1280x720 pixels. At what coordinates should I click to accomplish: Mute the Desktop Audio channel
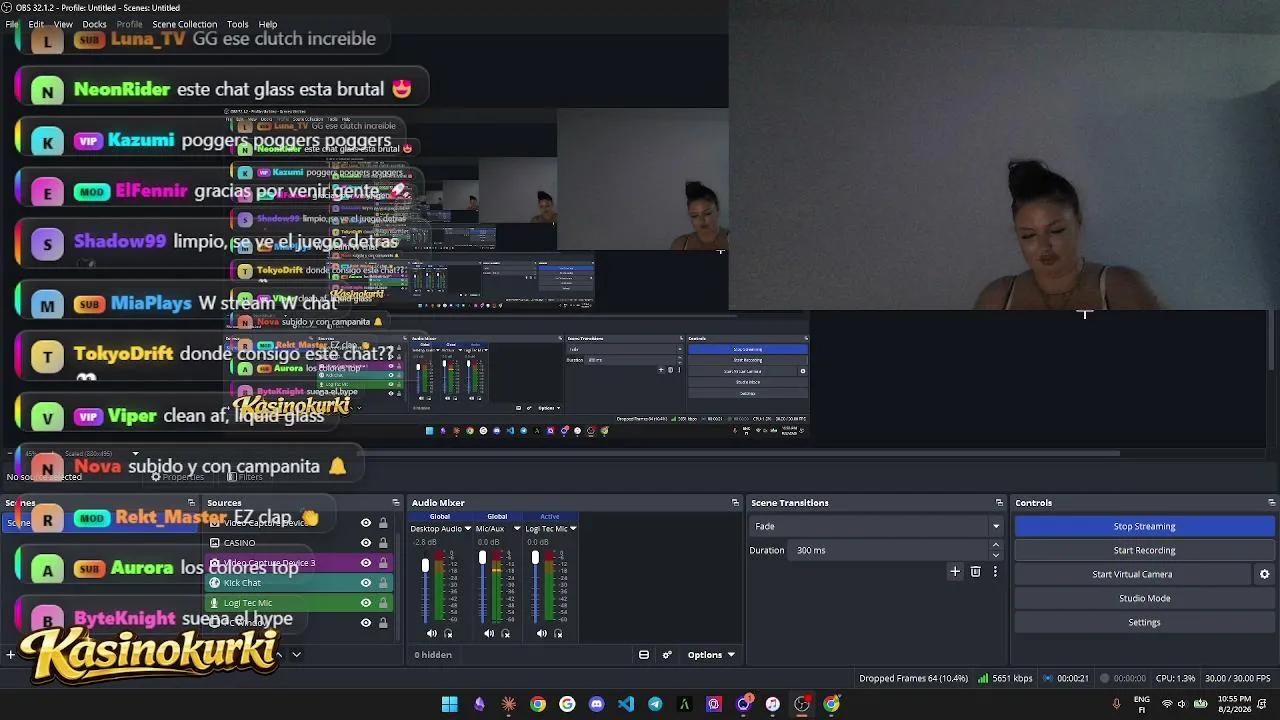[432, 633]
